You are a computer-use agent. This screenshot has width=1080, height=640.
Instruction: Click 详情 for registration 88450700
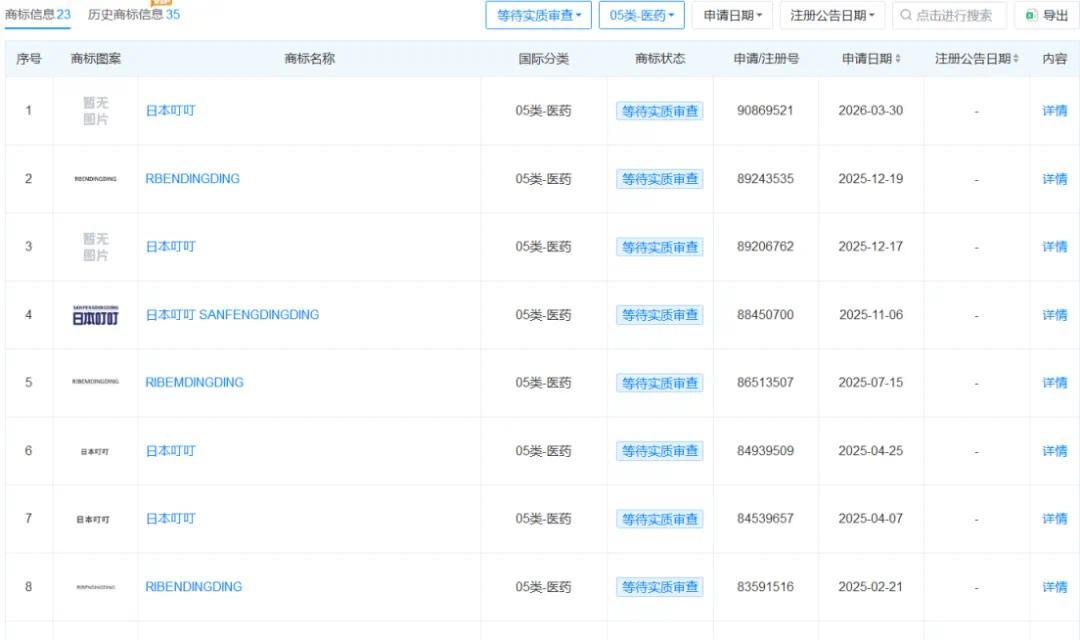pos(1055,315)
